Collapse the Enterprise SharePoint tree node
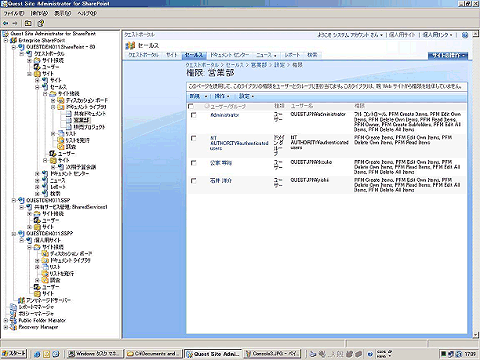The width and height of the screenshot is (480, 360). pyautogui.click(x=6, y=40)
